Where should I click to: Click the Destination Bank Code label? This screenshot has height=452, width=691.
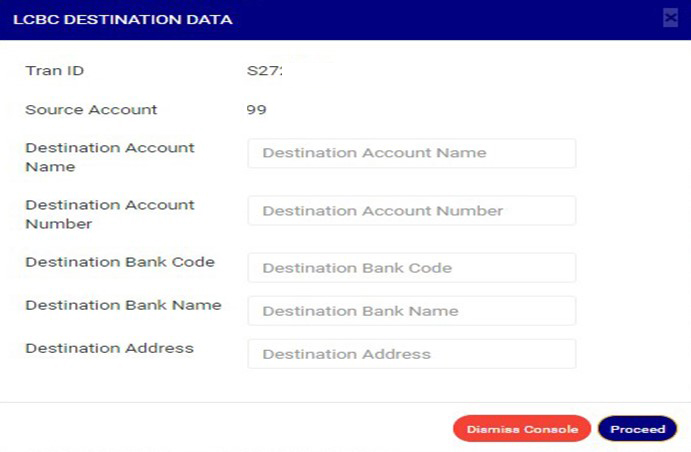(x=119, y=262)
